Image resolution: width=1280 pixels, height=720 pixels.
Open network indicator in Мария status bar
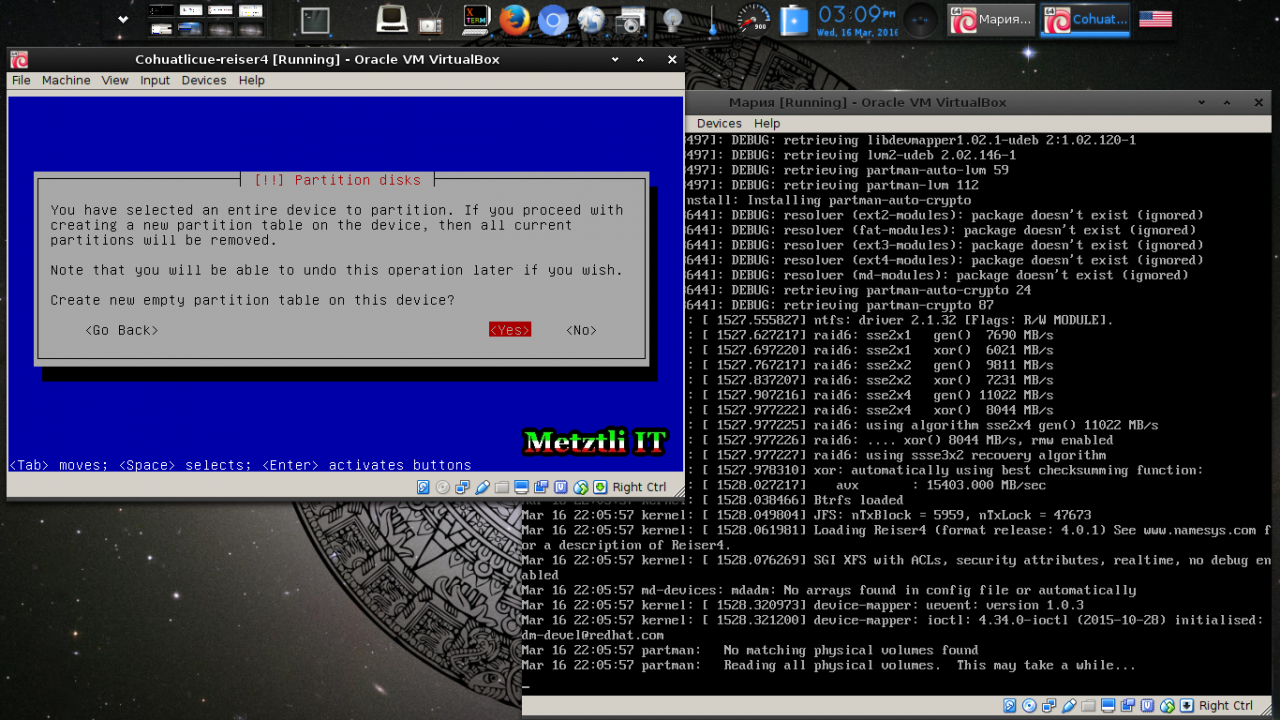[x=1049, y=706]
